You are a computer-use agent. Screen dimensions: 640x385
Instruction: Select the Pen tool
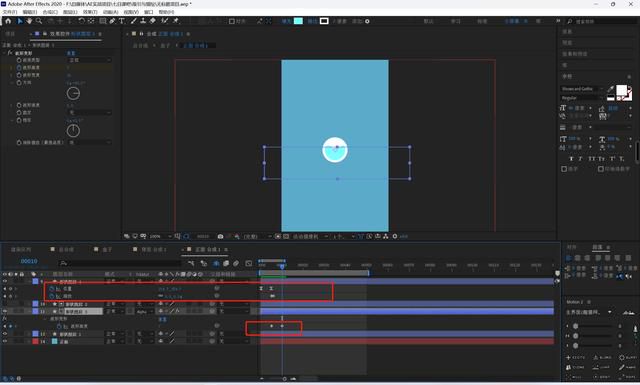(x=112, y=21)
